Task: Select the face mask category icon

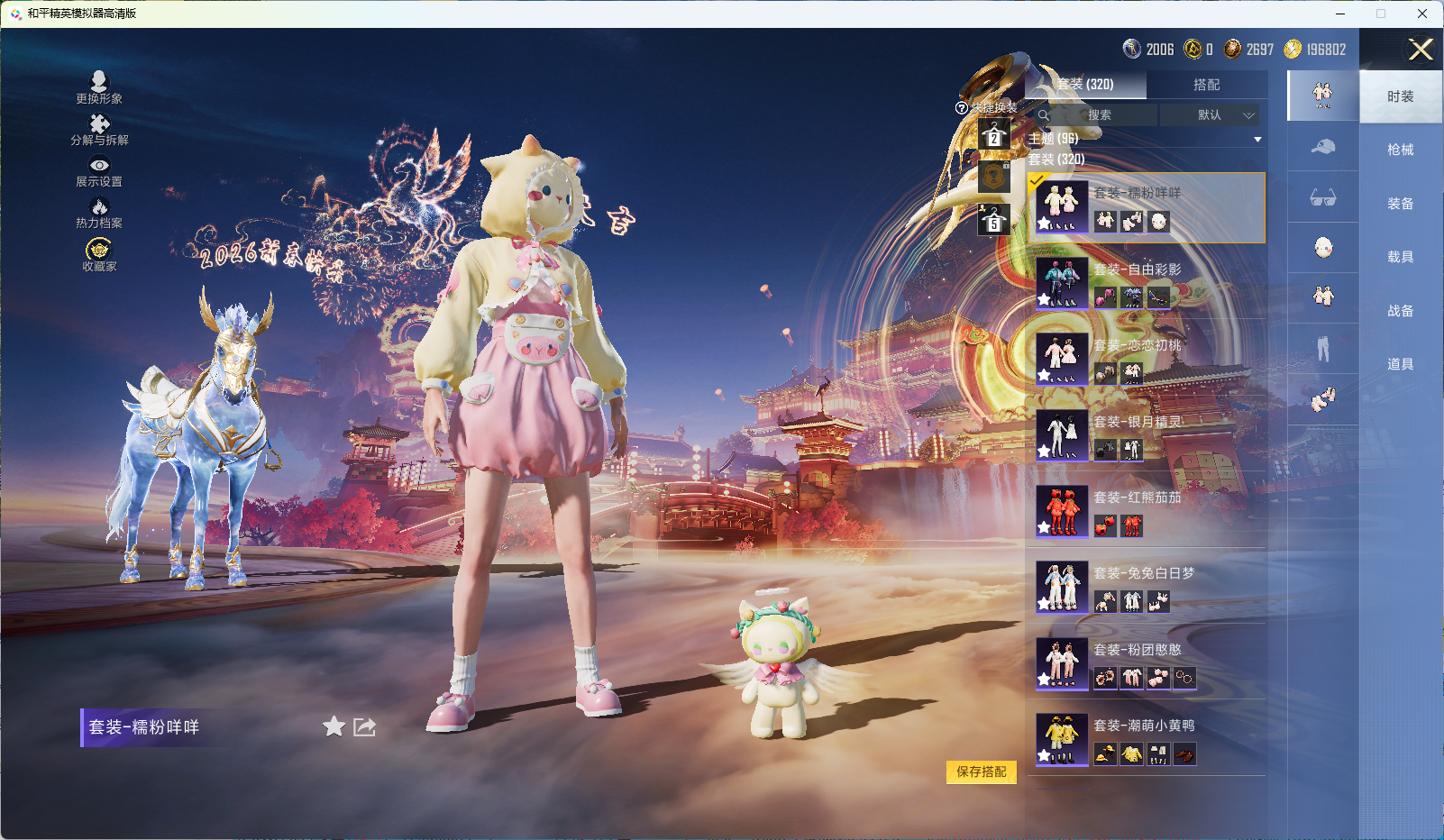Action: pyautogui.click(x=1322, y=248)
